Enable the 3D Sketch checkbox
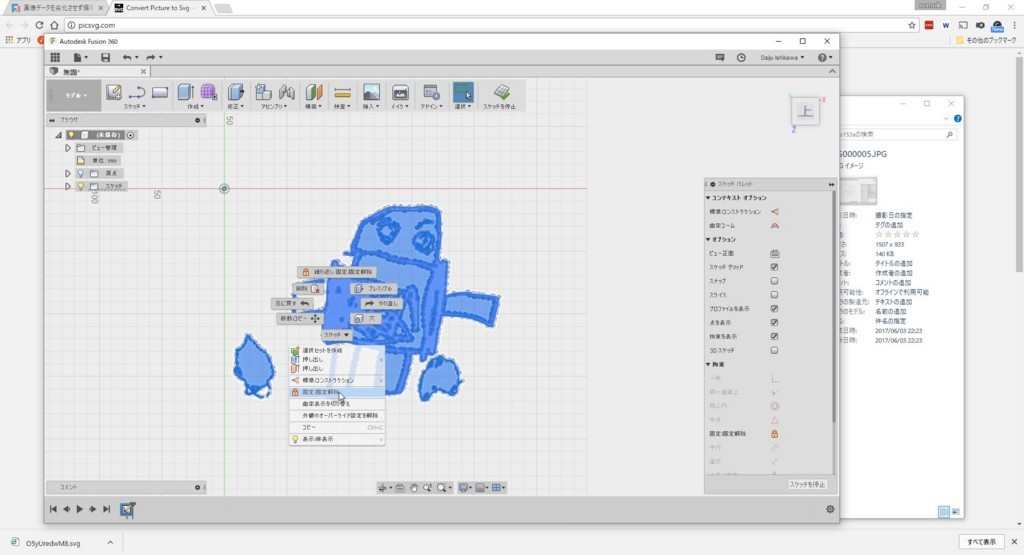This screenshot has width=1024, height=555. (775, 350)
